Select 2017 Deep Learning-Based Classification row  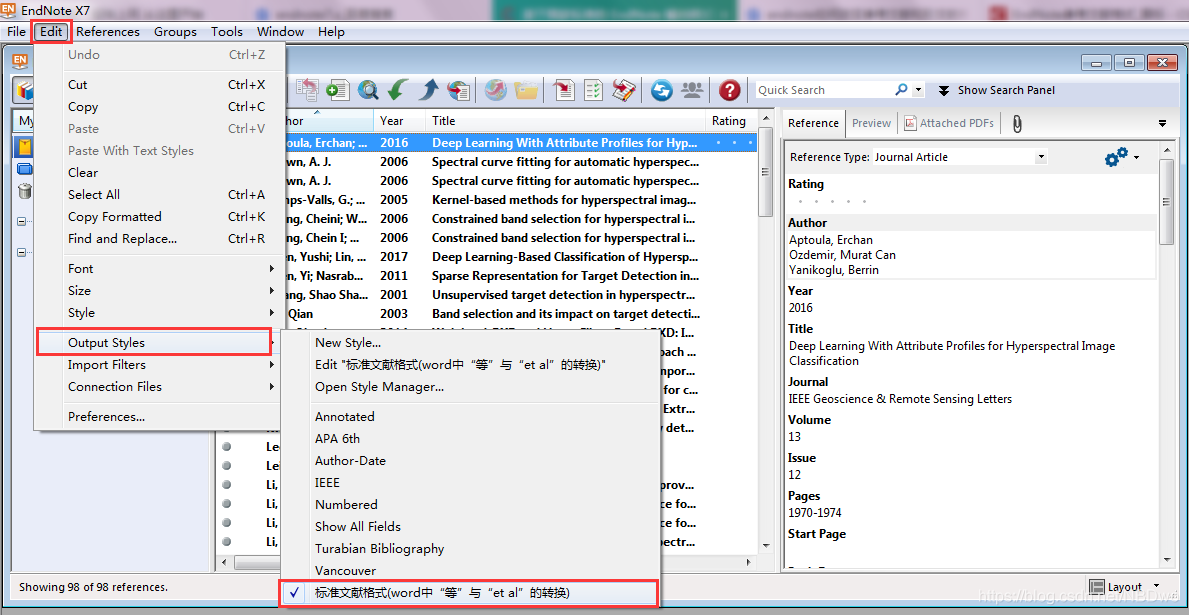point(488,256)
